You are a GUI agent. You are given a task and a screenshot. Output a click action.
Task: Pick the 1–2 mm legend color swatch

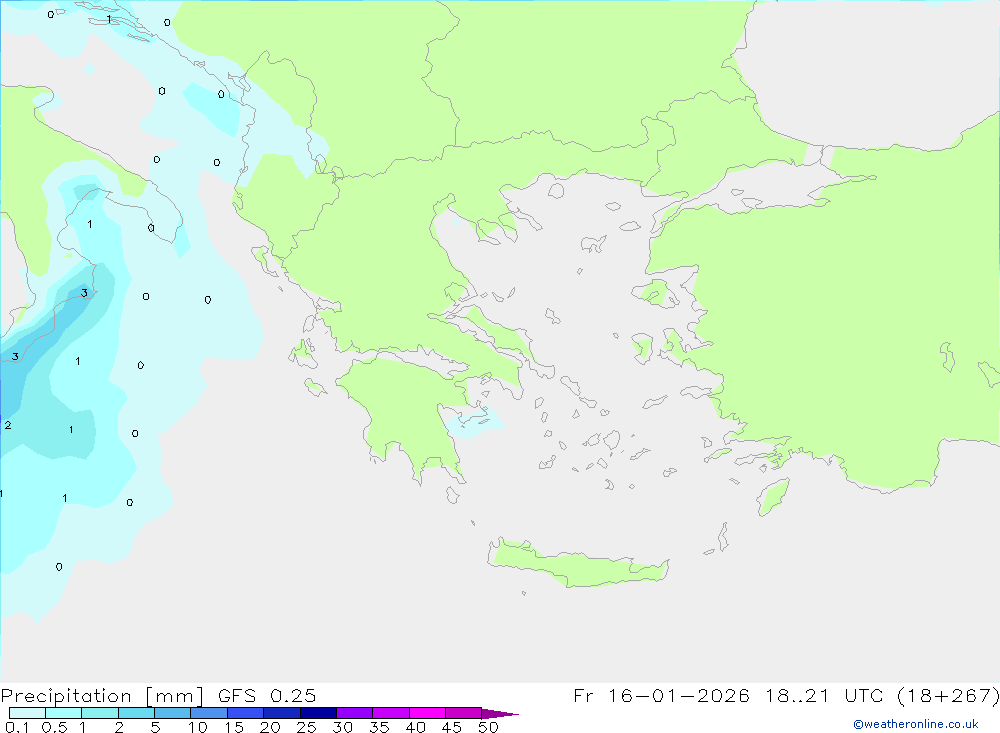100,713
